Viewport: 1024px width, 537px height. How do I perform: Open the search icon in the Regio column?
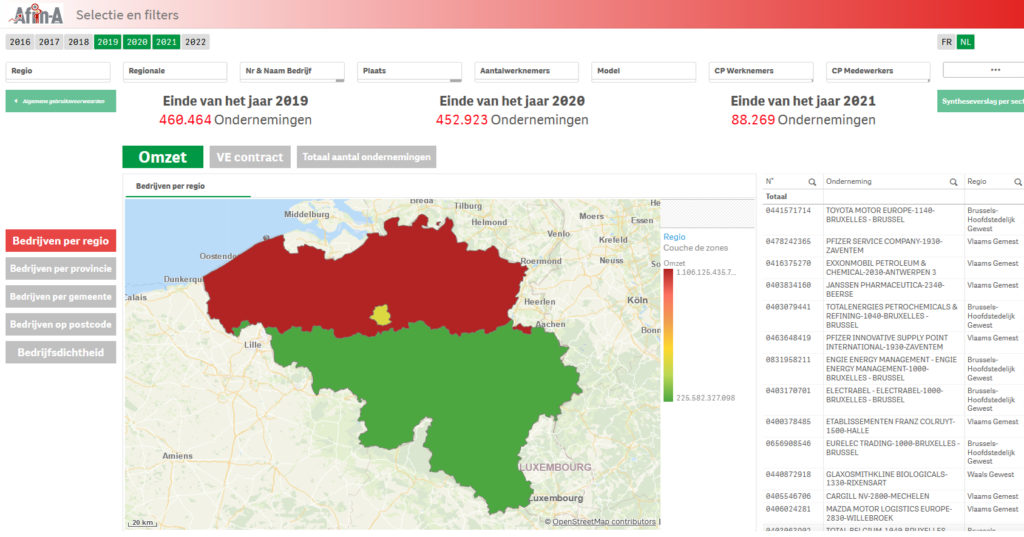1017,182
